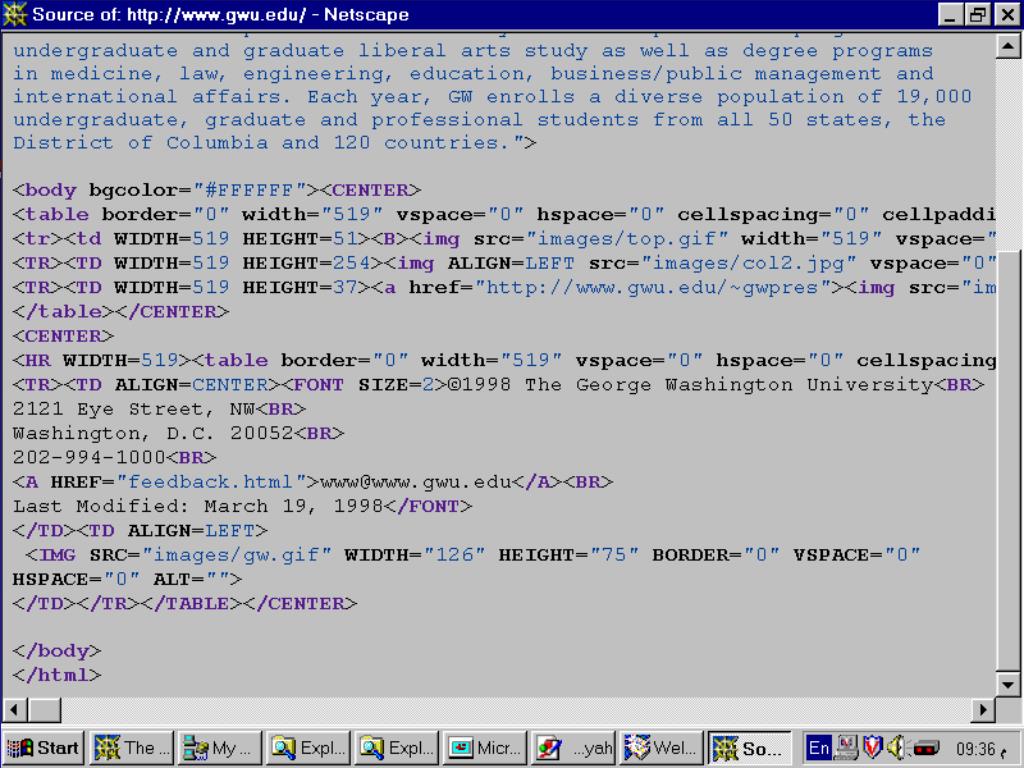
Task: Click the '</TD></TR></TABLE></CENTER>' line
Action: tap(185, 603)
